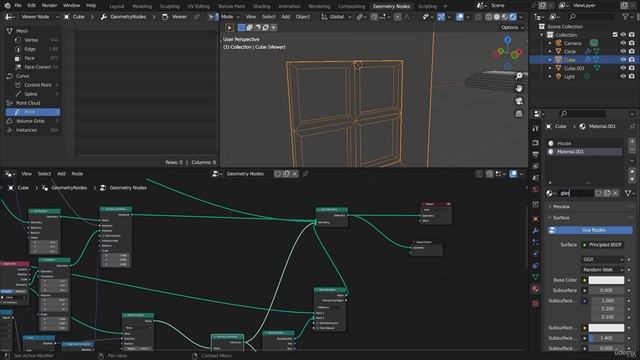Hide Cube.001 with its eye icon

point(623,68)
